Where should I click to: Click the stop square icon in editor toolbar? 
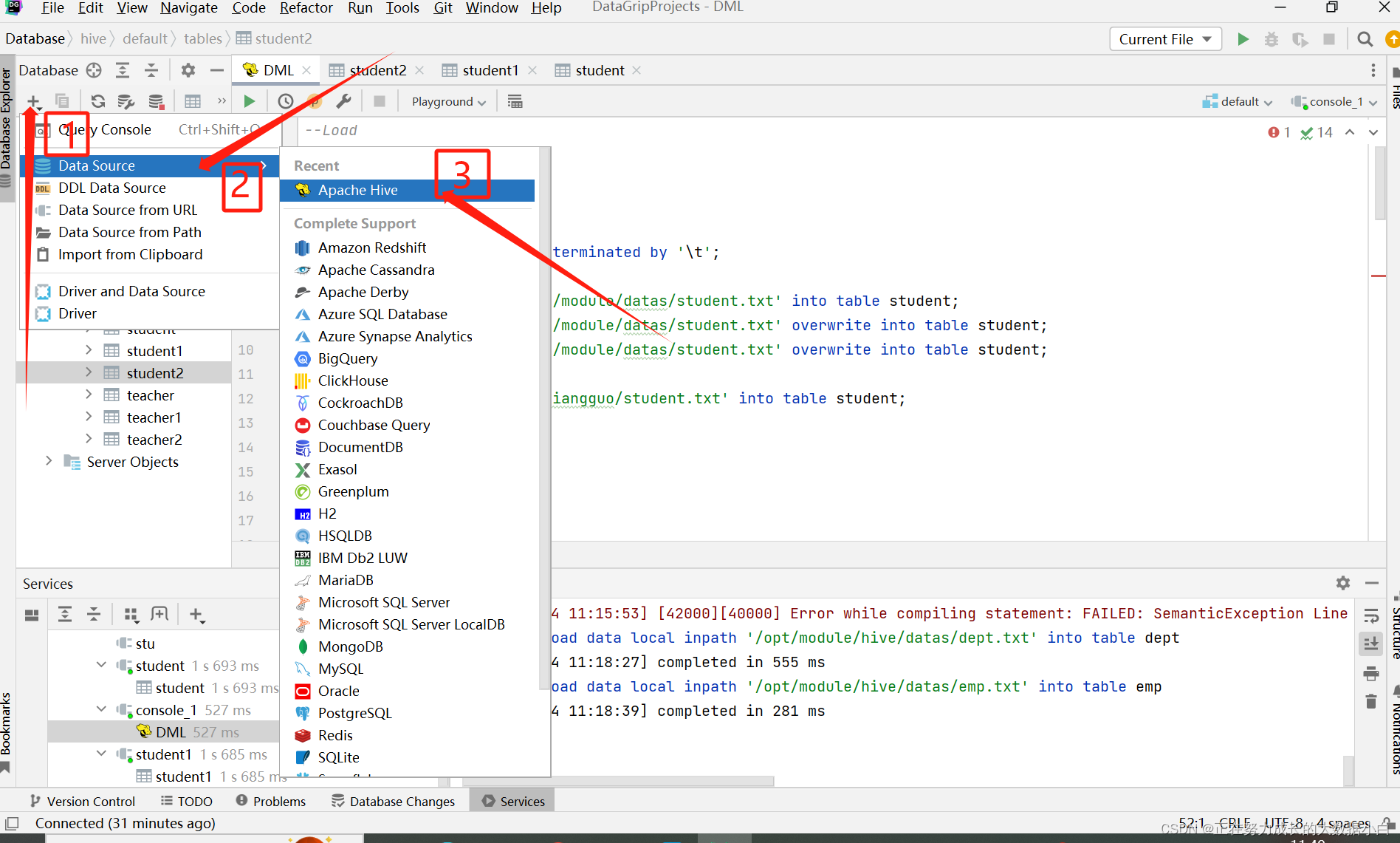pos(380,101)
